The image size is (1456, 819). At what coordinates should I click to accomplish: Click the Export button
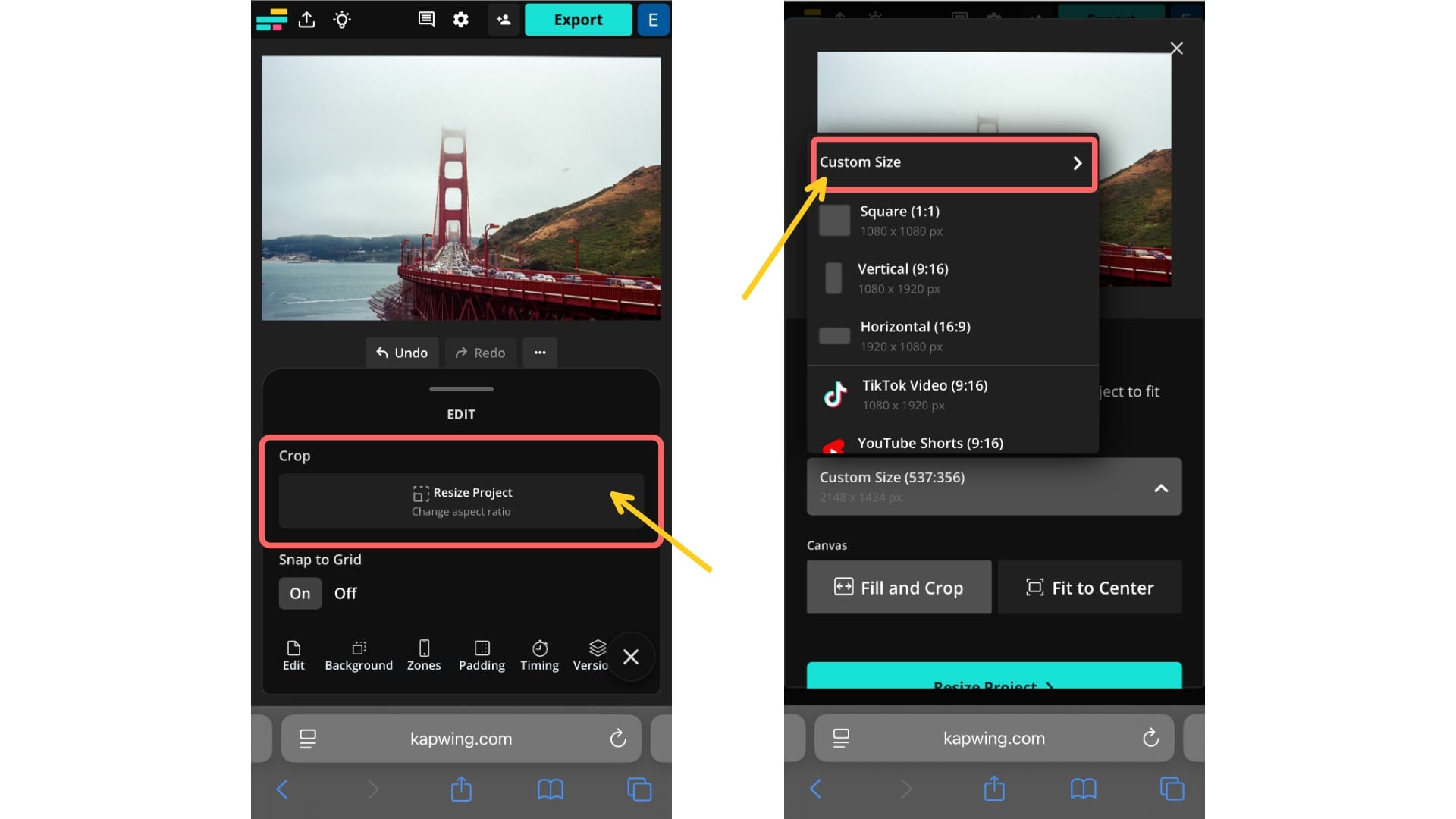[x=578, y=19]
